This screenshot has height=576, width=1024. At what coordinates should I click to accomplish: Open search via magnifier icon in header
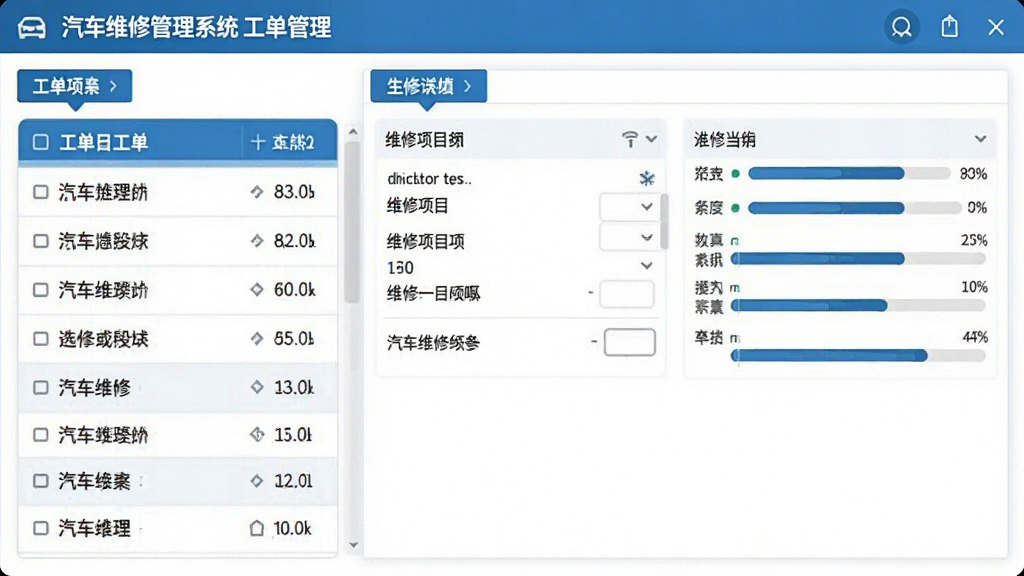point(902,27)
